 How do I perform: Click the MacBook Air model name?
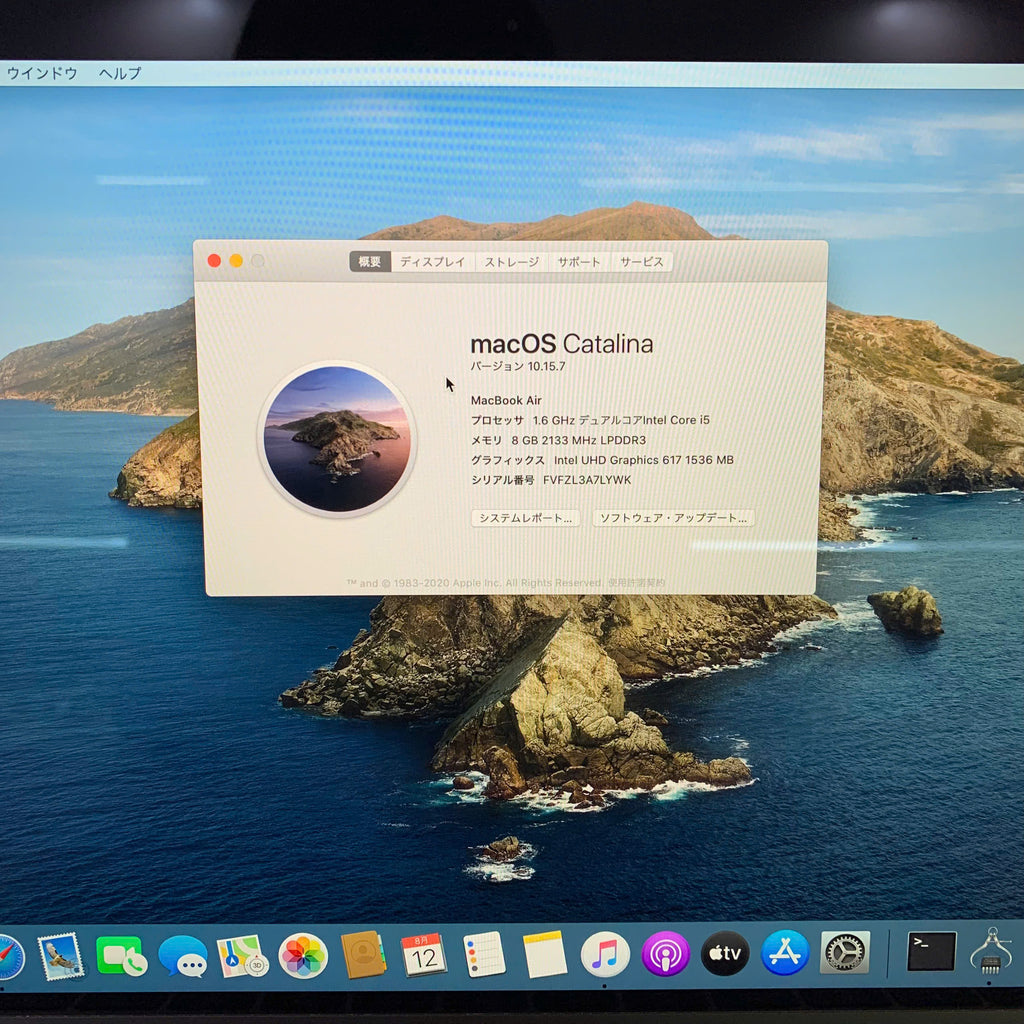click(x=506, y=400)
